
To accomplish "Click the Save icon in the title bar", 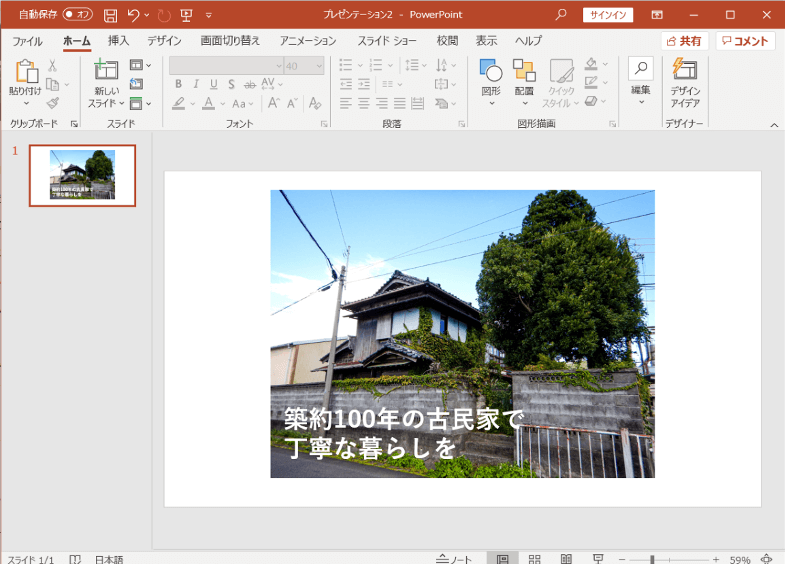I will [110, 15].
